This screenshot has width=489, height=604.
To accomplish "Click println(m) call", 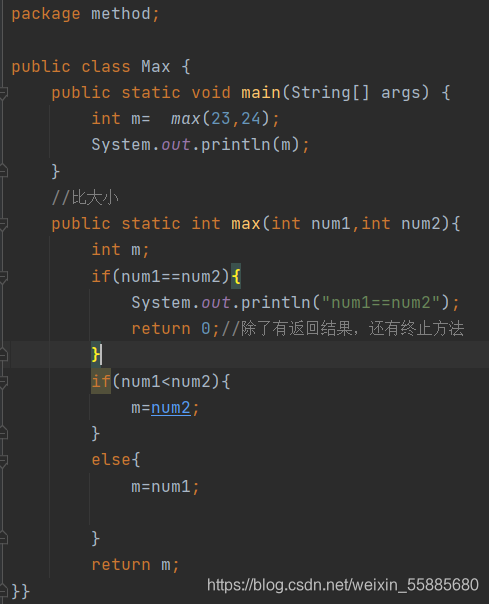I will (x=250, y=145).
